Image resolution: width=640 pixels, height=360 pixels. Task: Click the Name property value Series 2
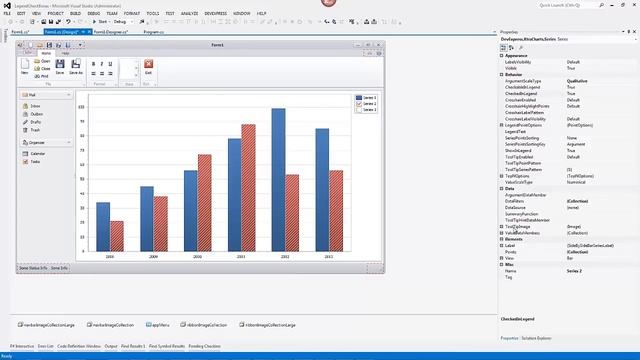574,271
